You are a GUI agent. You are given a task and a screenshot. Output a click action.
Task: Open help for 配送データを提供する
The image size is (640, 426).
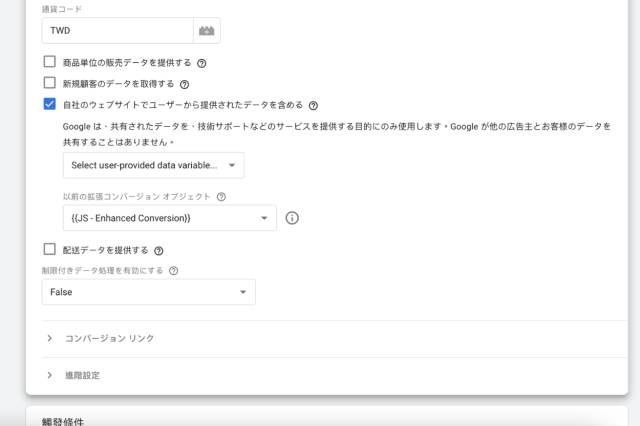[159, 251]
